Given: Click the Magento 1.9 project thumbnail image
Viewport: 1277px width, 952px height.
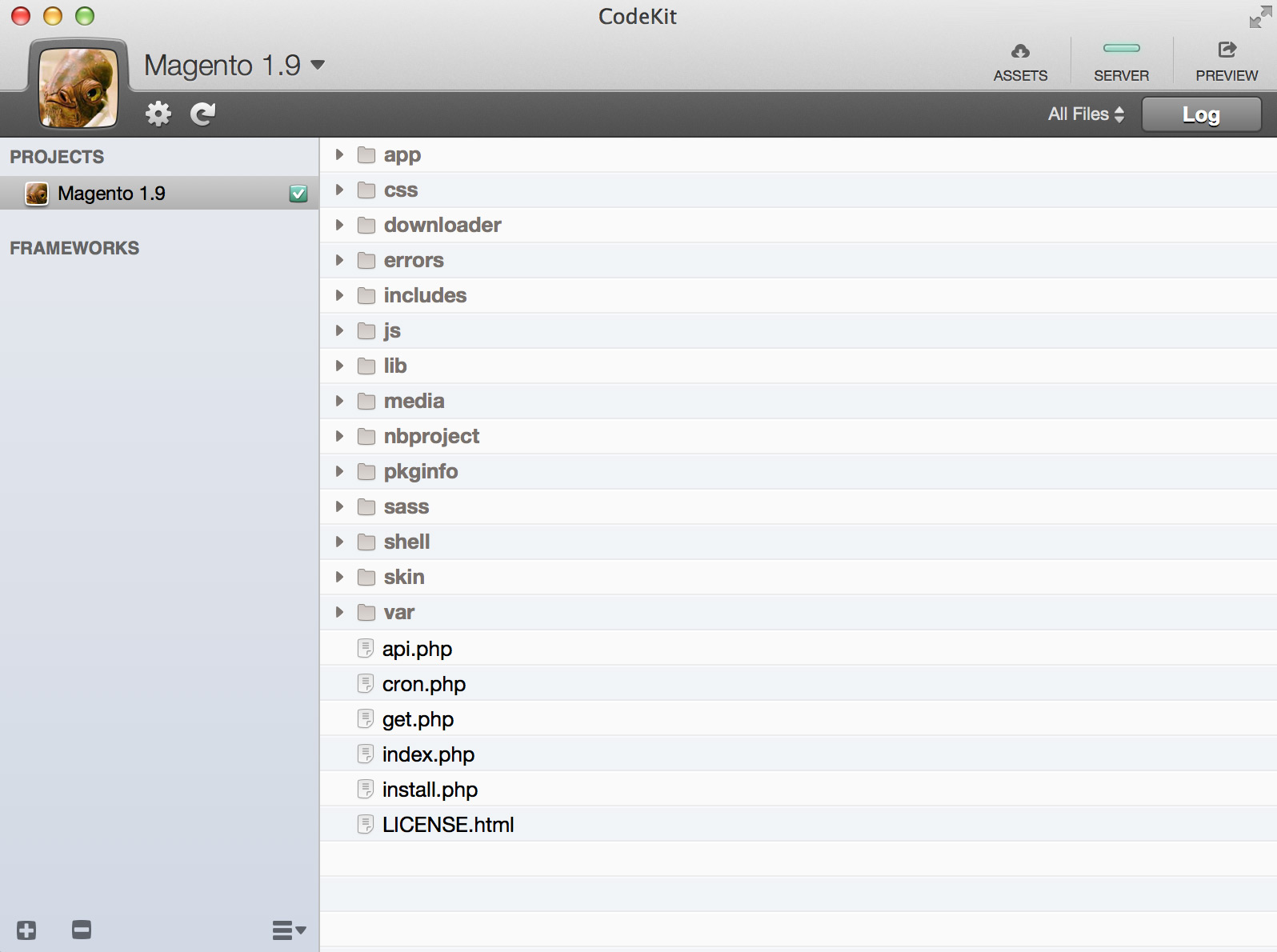Looking at the screenshot, I should (x=78, y=88).
